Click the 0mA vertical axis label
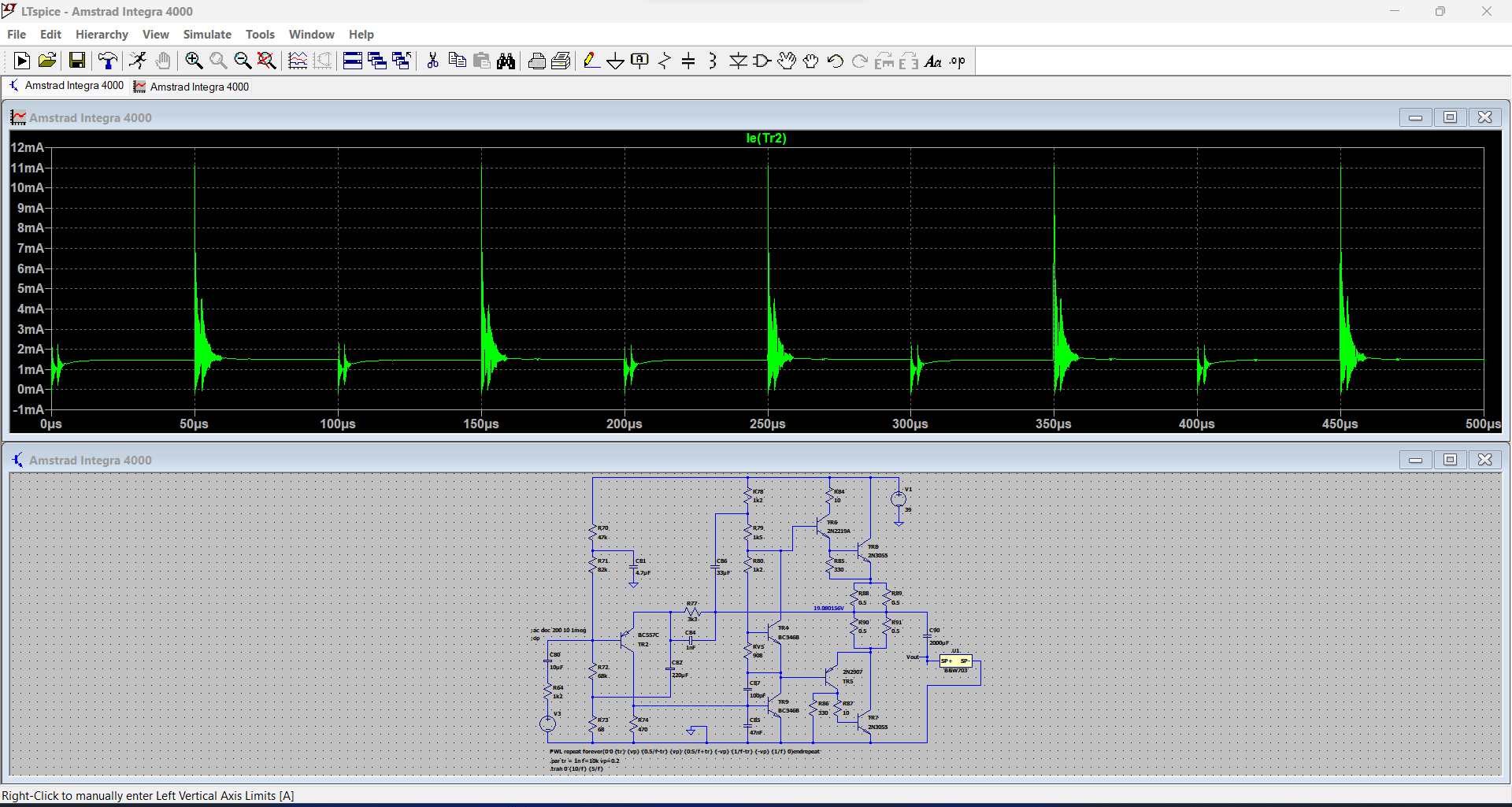 point(31,389)
